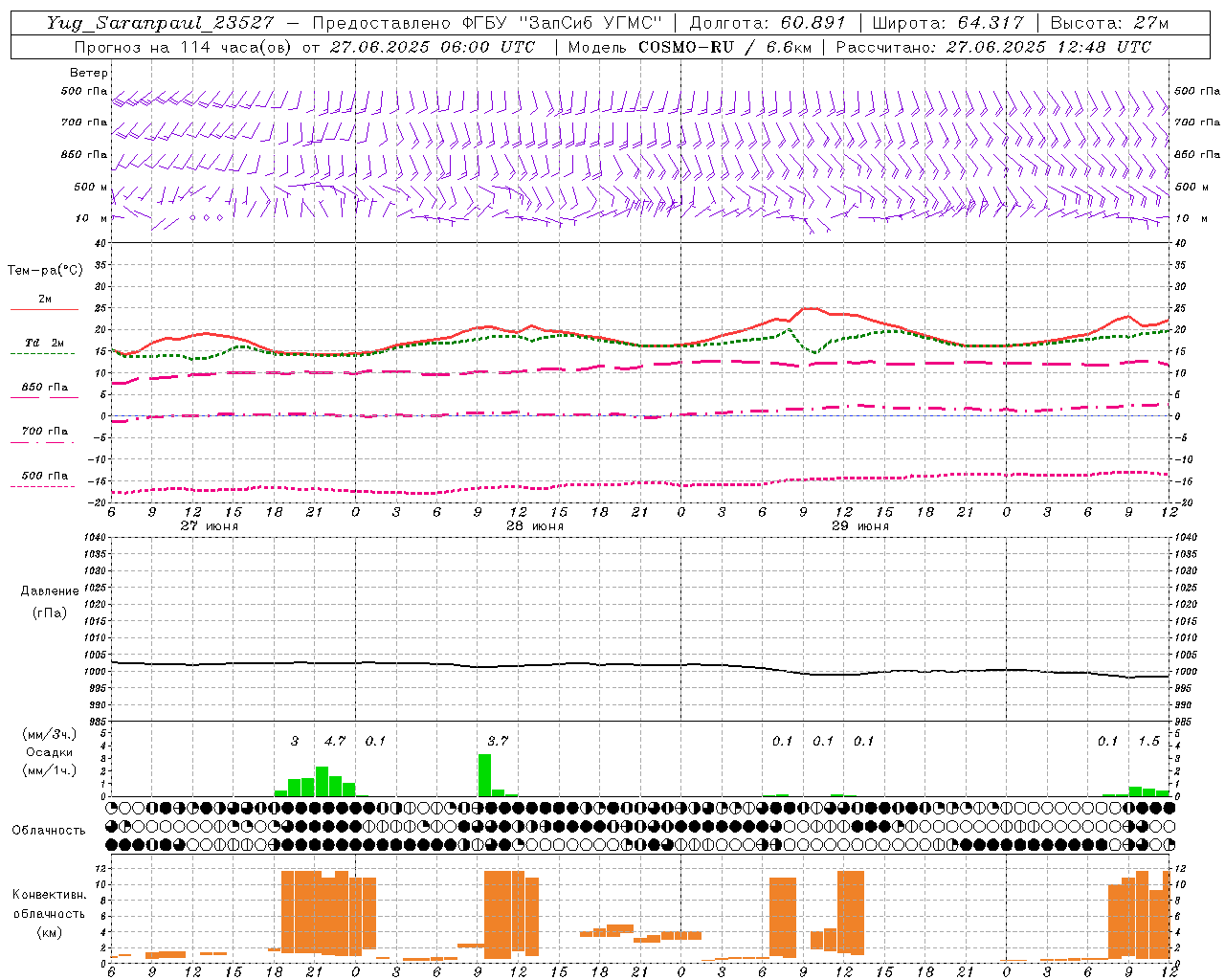Click the Облачность cloud cover label
1225x980 pixels.
49,831
